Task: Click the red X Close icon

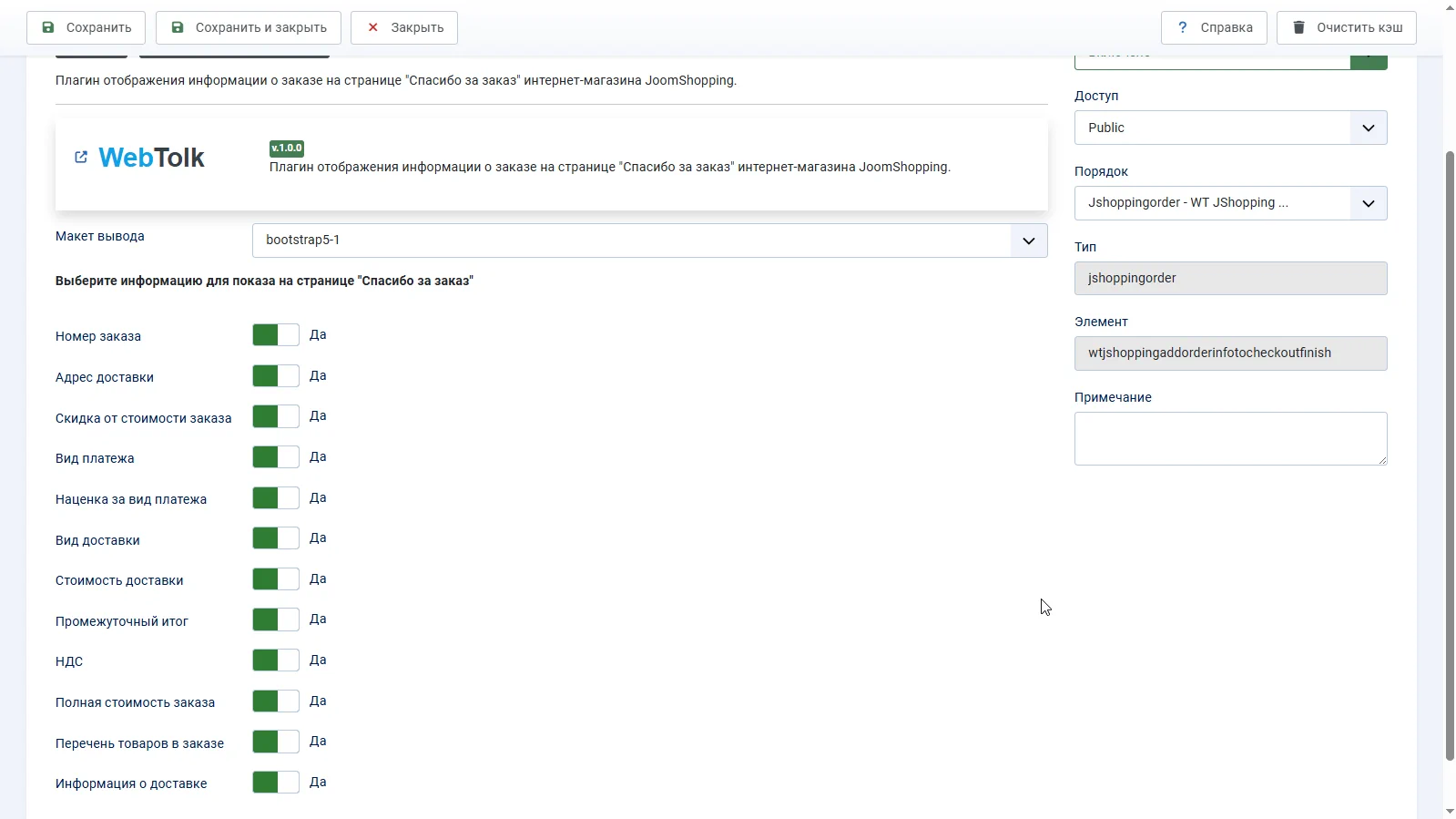Action: pyautogui.click(x=372, y=27)
